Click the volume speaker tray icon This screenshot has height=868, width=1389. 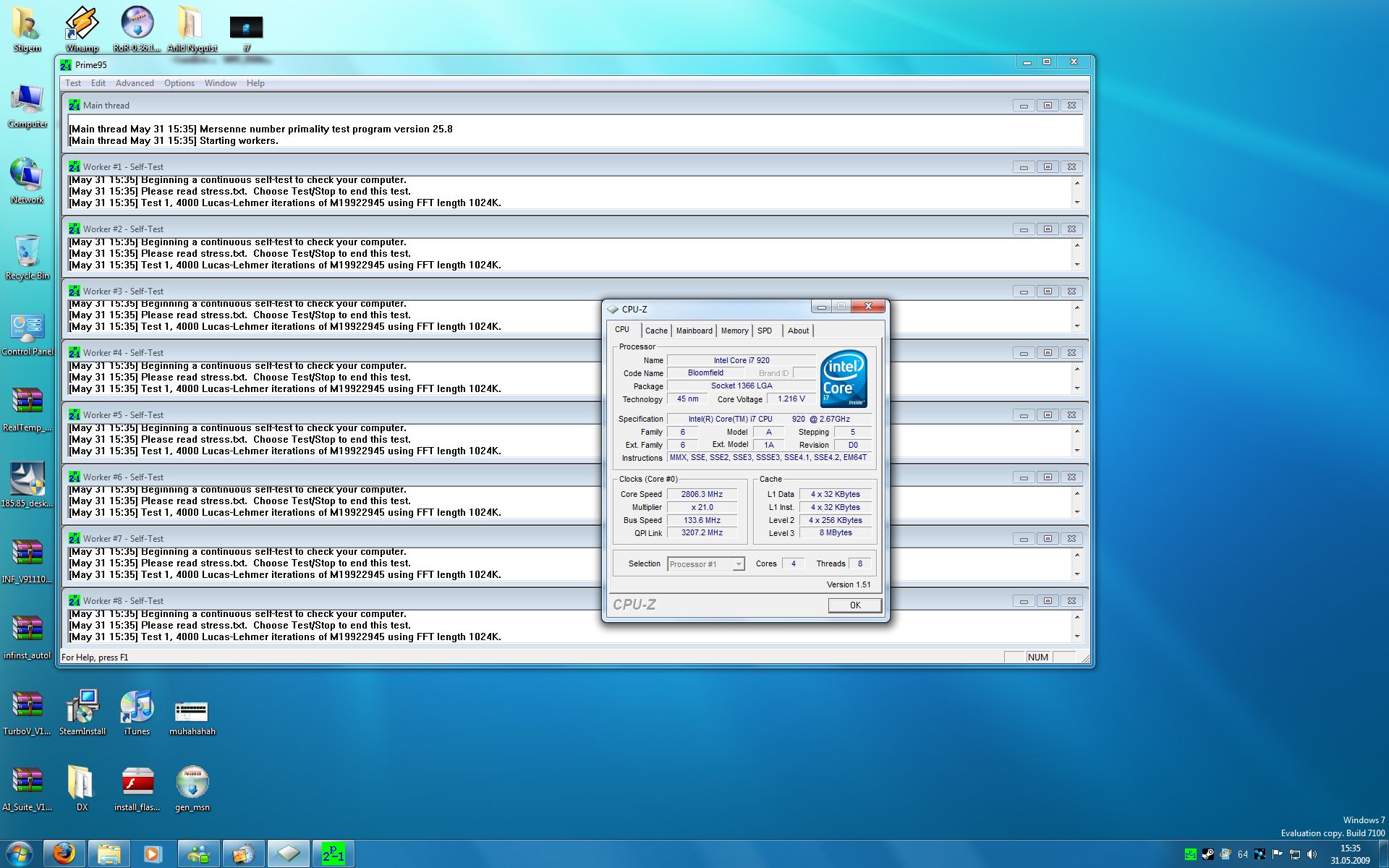point(1312,854)
